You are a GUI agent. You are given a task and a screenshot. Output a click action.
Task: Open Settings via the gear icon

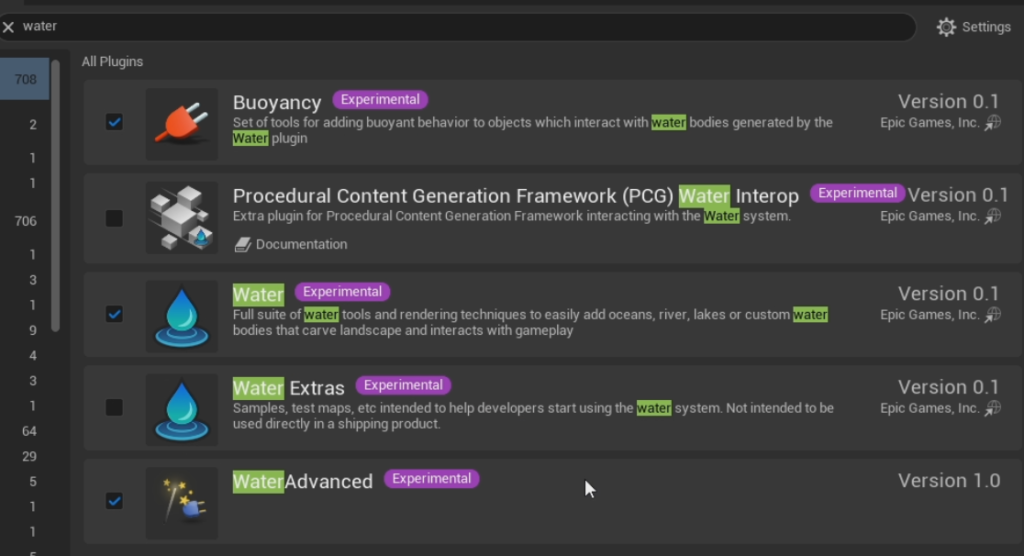[946, 27]
